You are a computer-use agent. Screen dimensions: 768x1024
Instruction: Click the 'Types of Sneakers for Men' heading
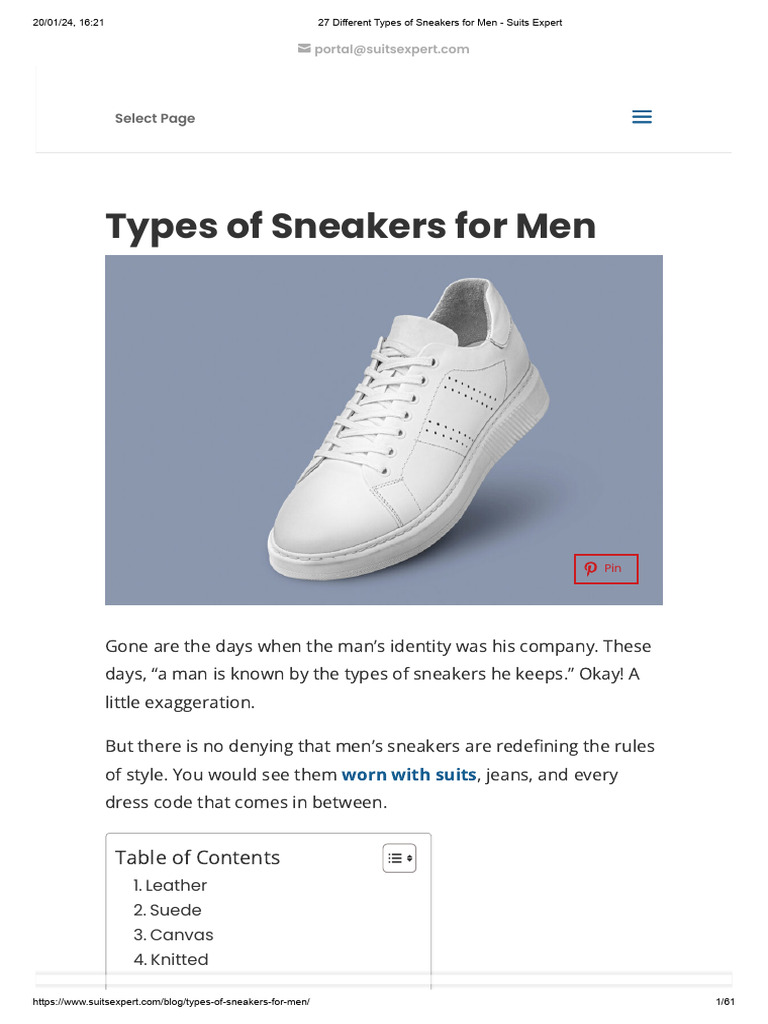[350, 226]
